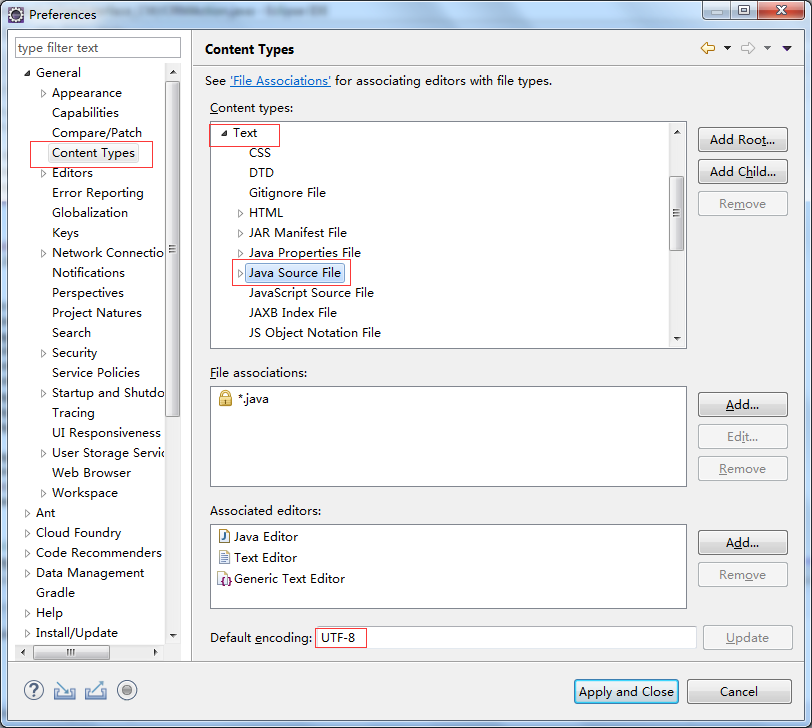The image size is (812, 728).
Task: Open the back history dropdown arrow
Action: 727,48
